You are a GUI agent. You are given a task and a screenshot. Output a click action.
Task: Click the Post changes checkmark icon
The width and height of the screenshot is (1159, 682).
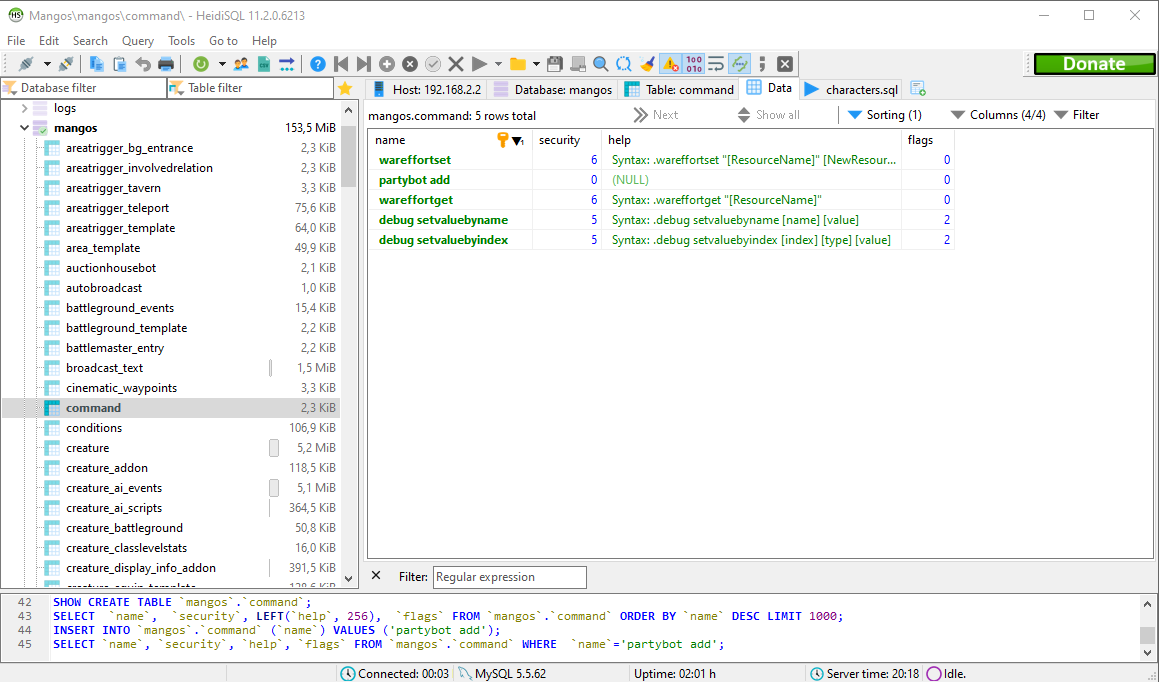(433, 64)
